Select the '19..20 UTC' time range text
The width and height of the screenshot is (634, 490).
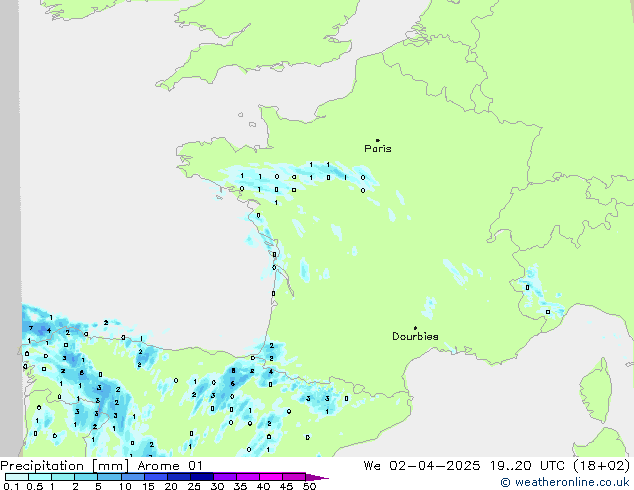526,466
